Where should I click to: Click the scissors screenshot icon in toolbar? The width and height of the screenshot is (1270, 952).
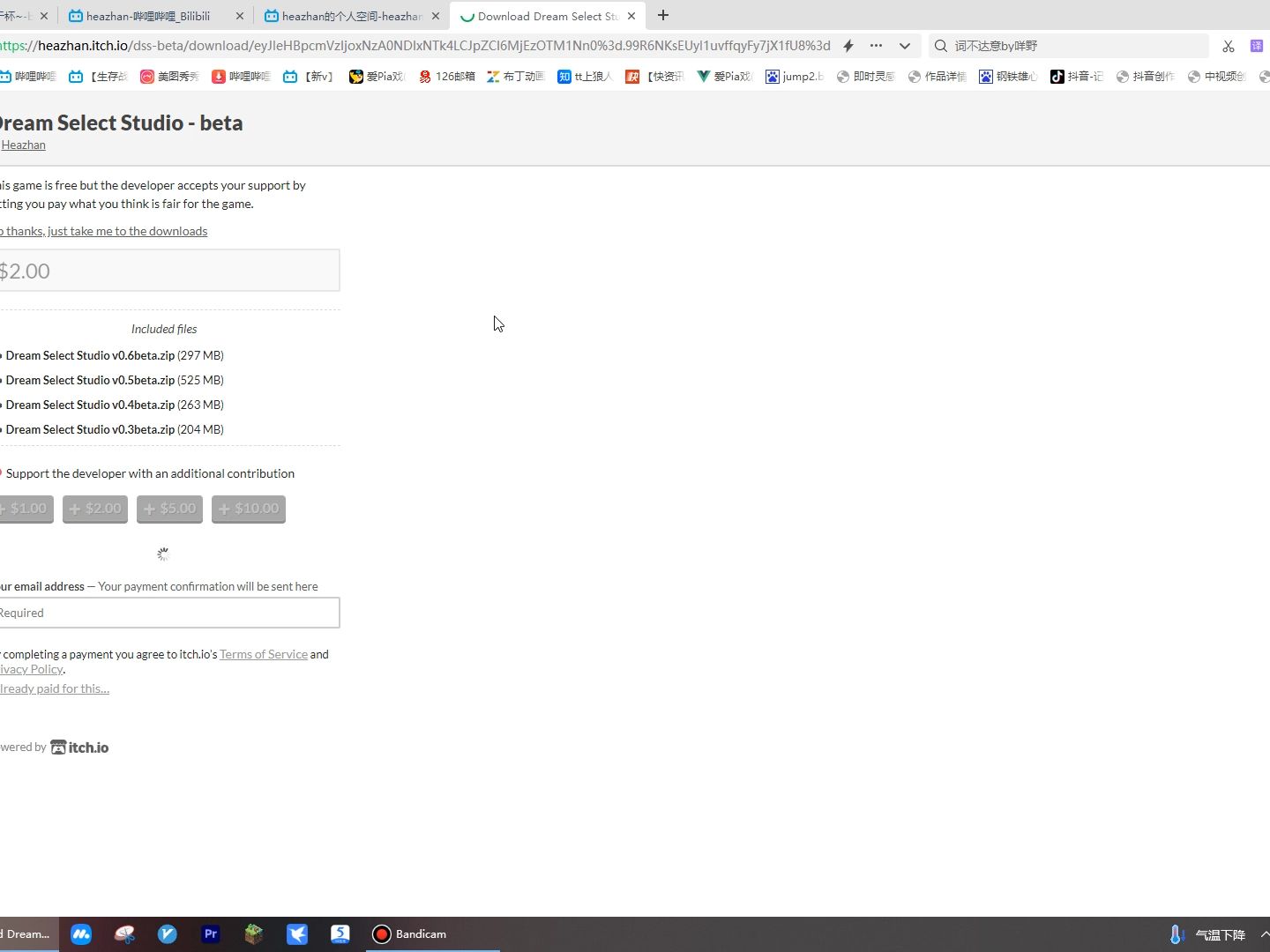coord(1229,46)
